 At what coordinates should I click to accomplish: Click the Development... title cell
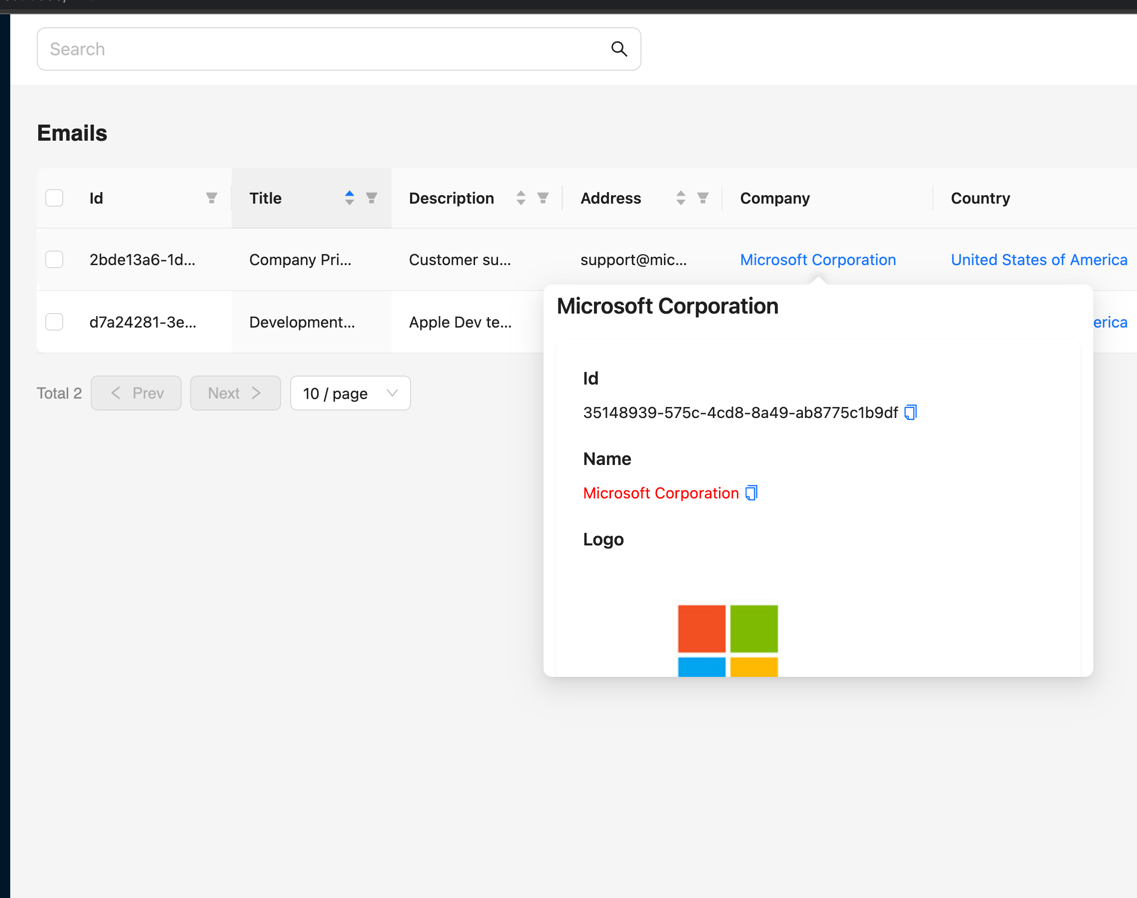[302, 322]
